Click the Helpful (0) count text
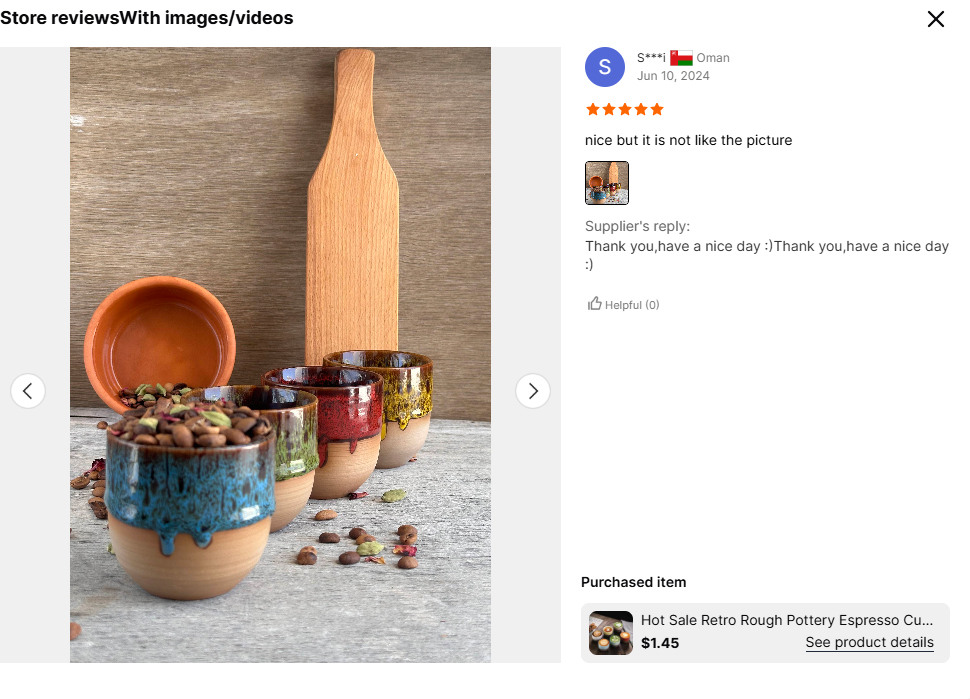 coord(632,305)
